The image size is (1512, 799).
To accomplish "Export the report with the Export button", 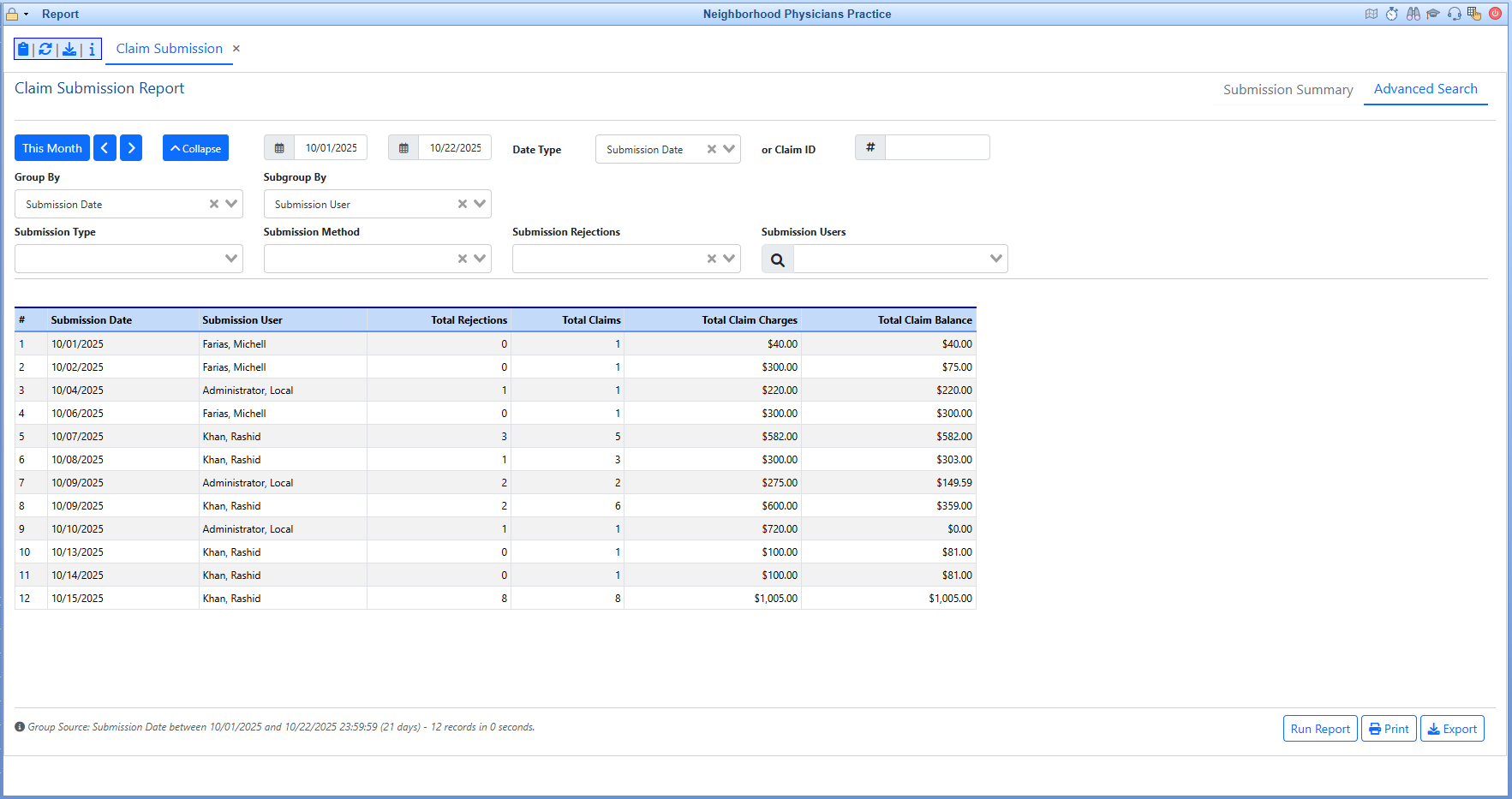I will (x=1451, y=729).
